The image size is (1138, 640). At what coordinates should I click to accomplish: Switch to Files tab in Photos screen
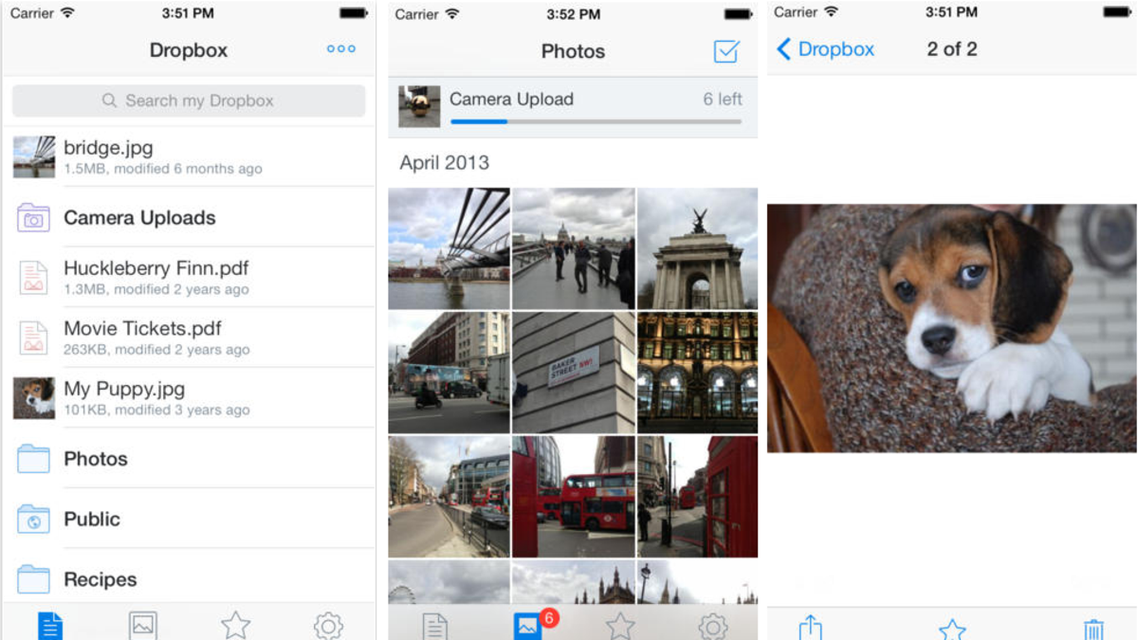435,626
